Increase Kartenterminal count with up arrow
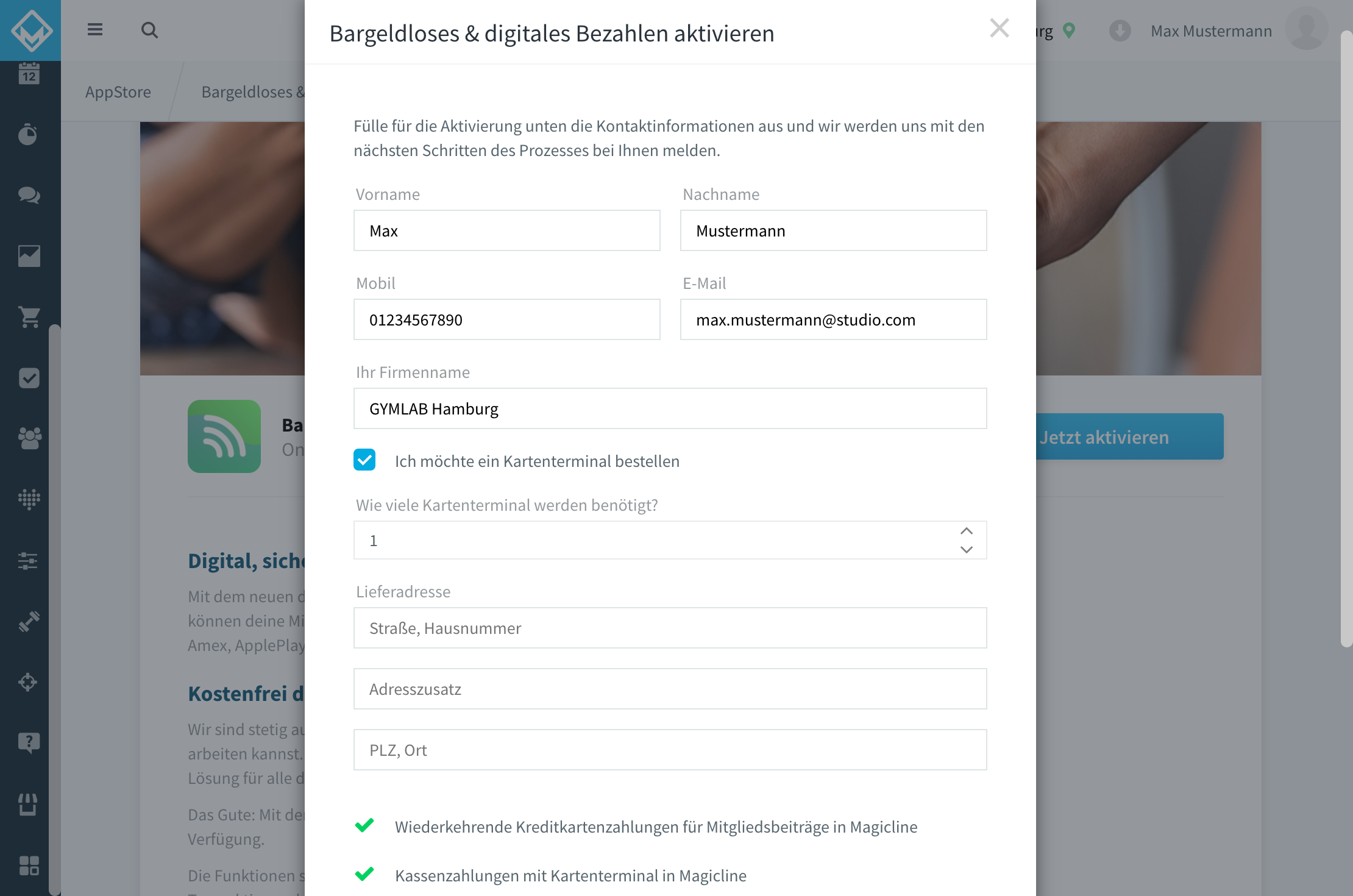The height and width of the screenshot is (896, 1353). 967,531
